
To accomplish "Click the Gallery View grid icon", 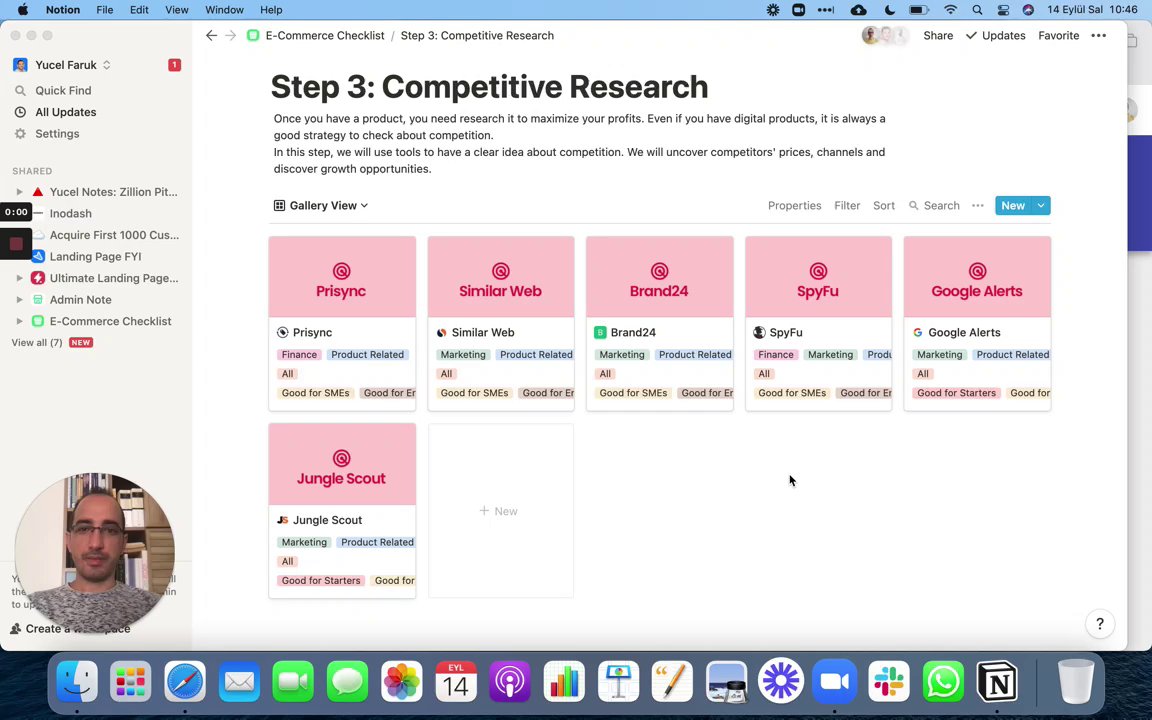I will click(279, 206).
